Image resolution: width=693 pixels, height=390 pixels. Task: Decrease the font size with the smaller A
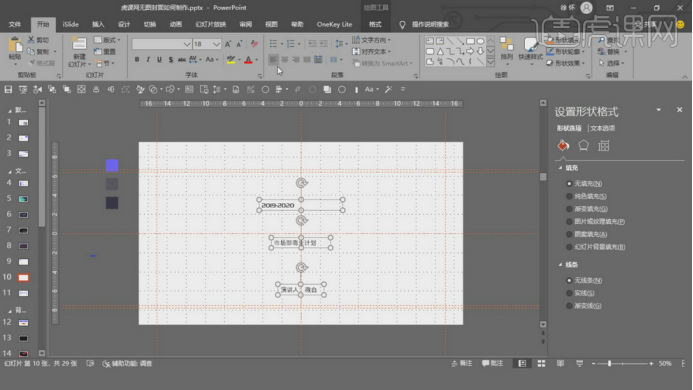coord(239,44)
